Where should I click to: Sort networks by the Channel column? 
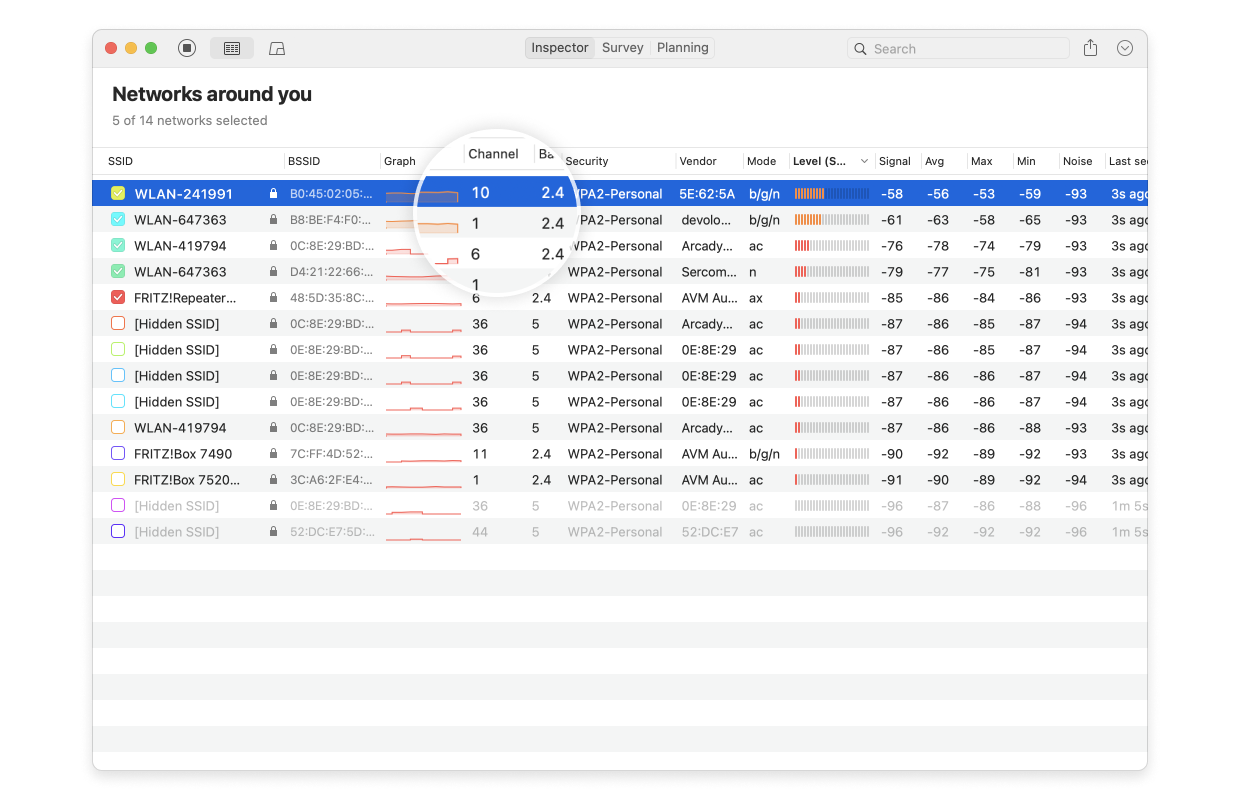[495, 153]
